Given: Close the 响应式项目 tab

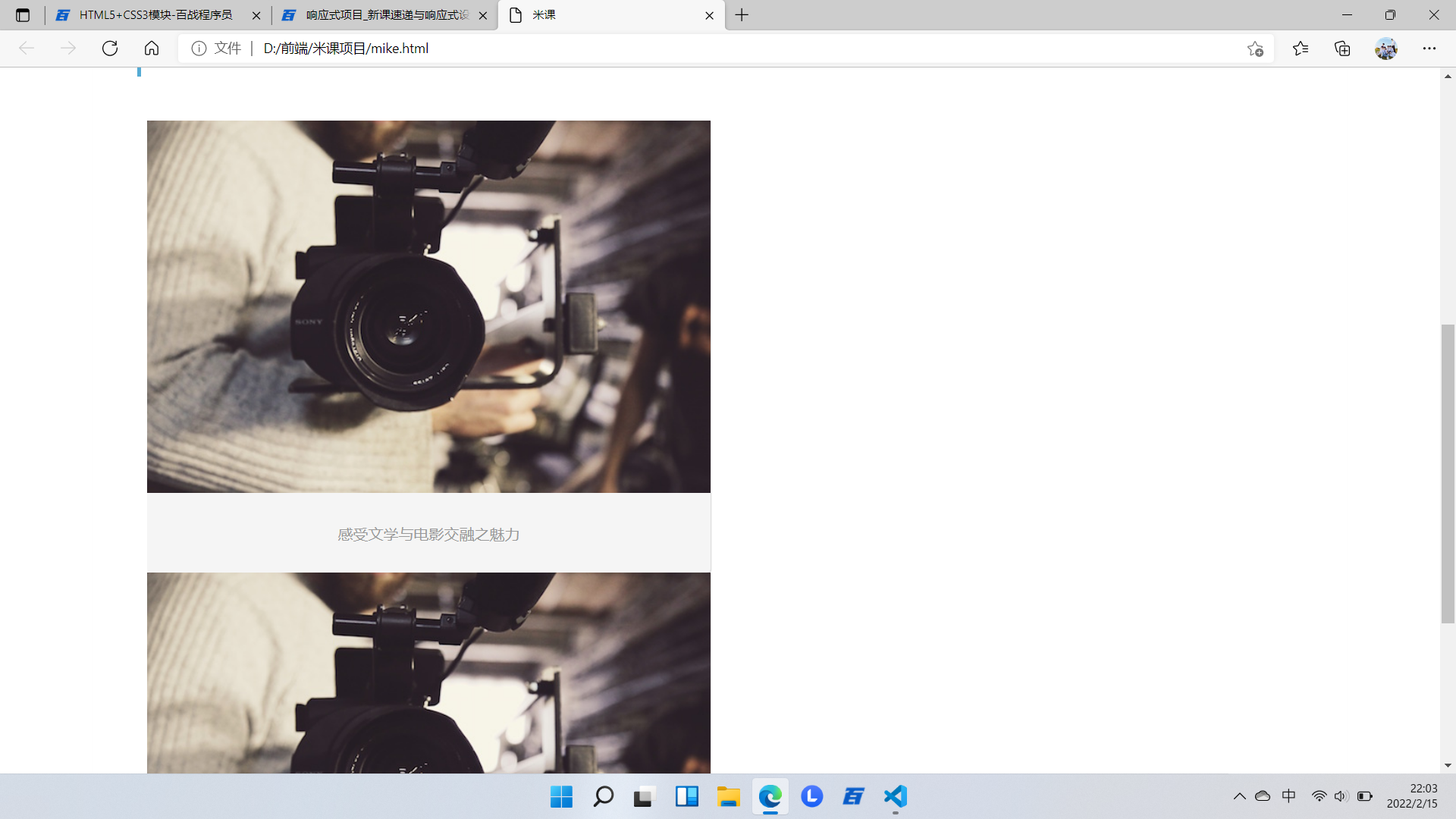Looking at the screenshot, I should [483, 15].
